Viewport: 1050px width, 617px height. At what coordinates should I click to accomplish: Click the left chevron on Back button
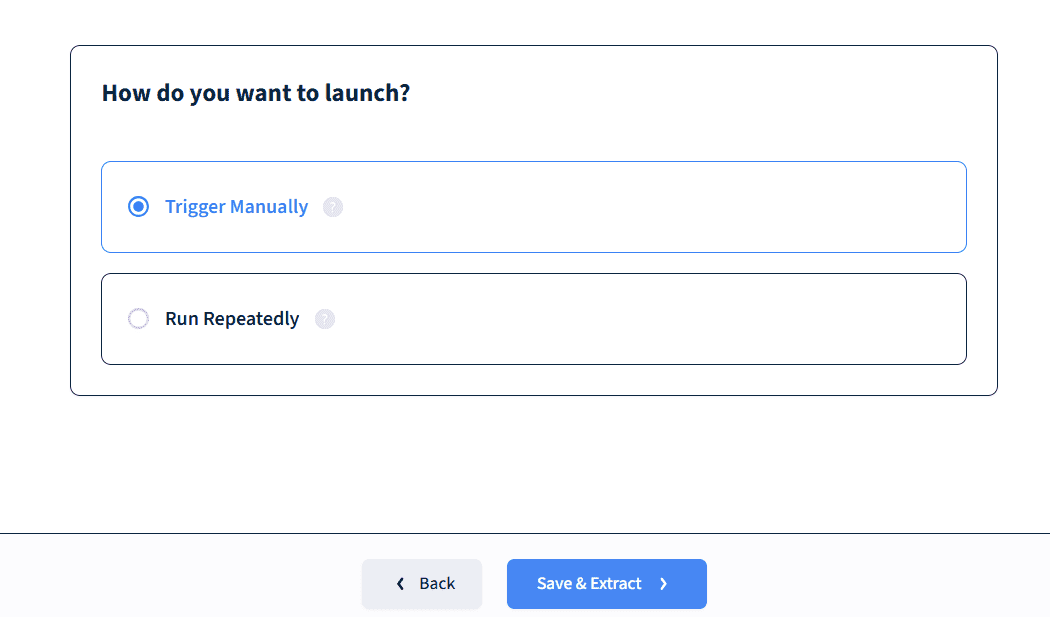click(x=400, y=584)
